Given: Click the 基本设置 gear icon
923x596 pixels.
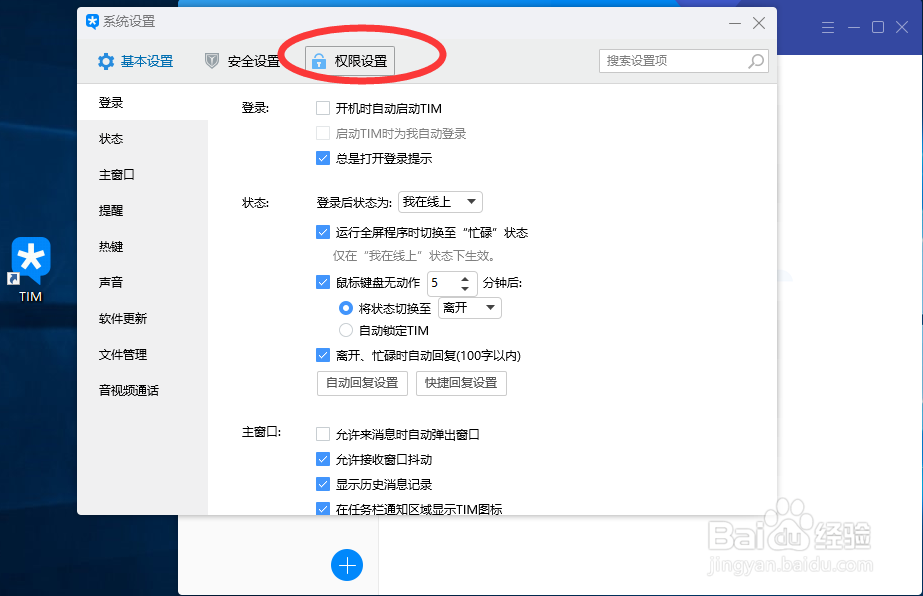Looking at the screenshot, I should point(106,60).
